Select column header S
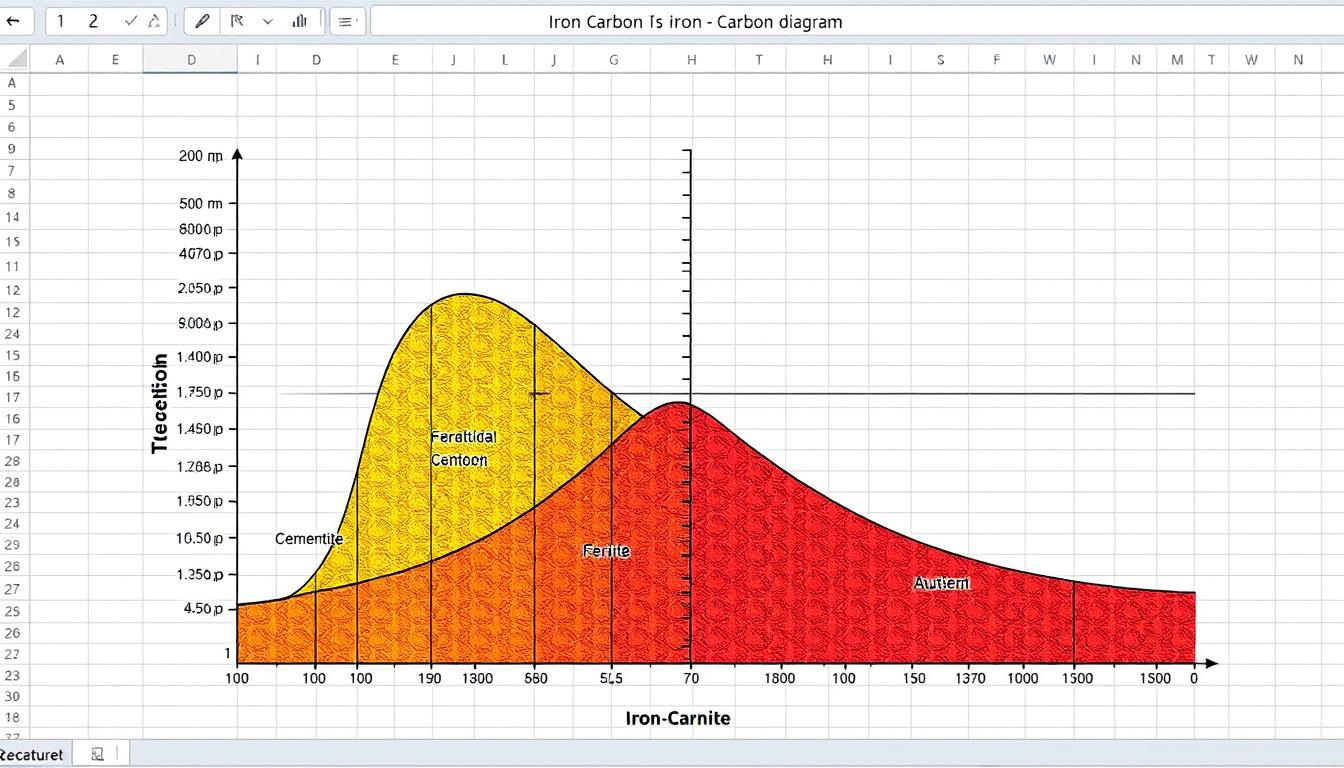The image size is (1344, 768). click(940, 60)
